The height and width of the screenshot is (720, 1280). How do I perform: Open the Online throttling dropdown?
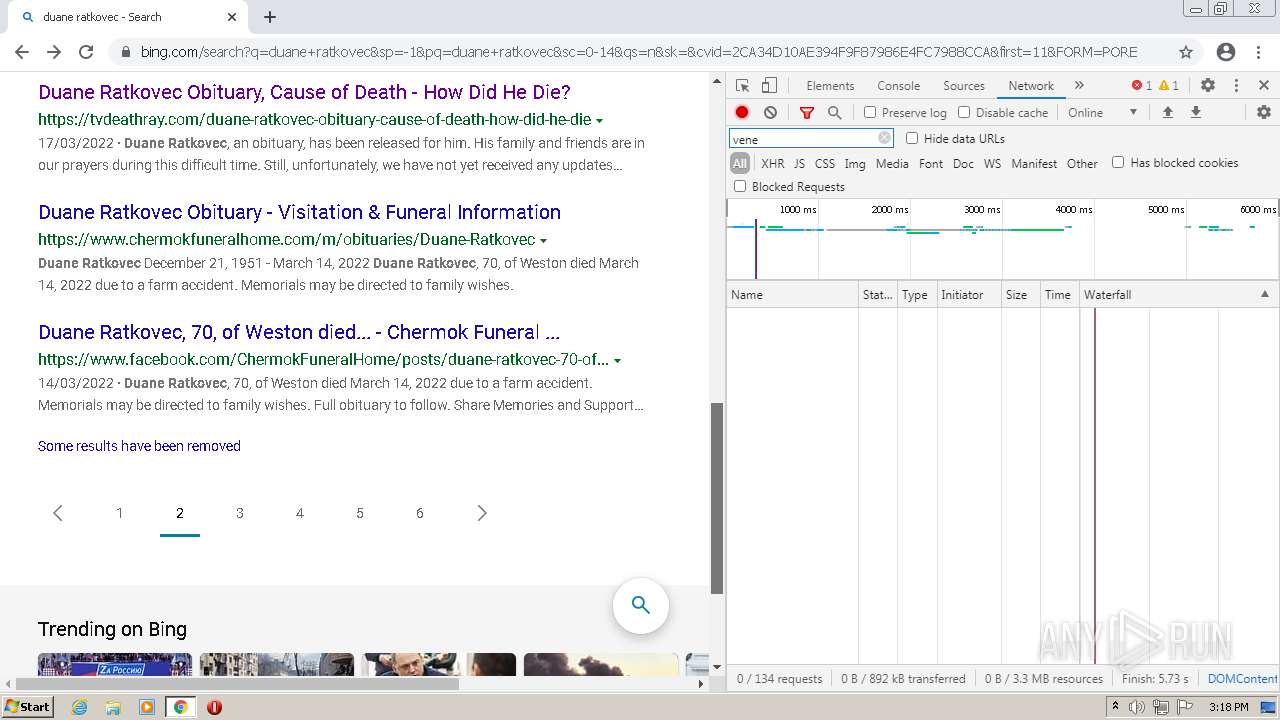(x=1102, y=113)
